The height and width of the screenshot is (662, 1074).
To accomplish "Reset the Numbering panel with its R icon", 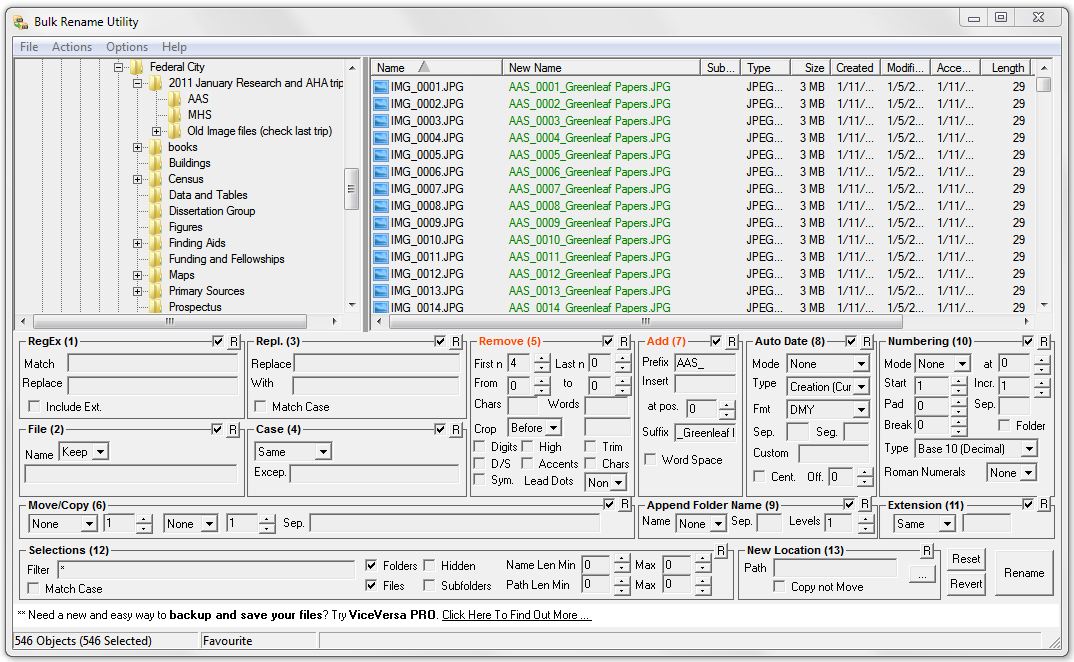I will (x=1044, y=341).
